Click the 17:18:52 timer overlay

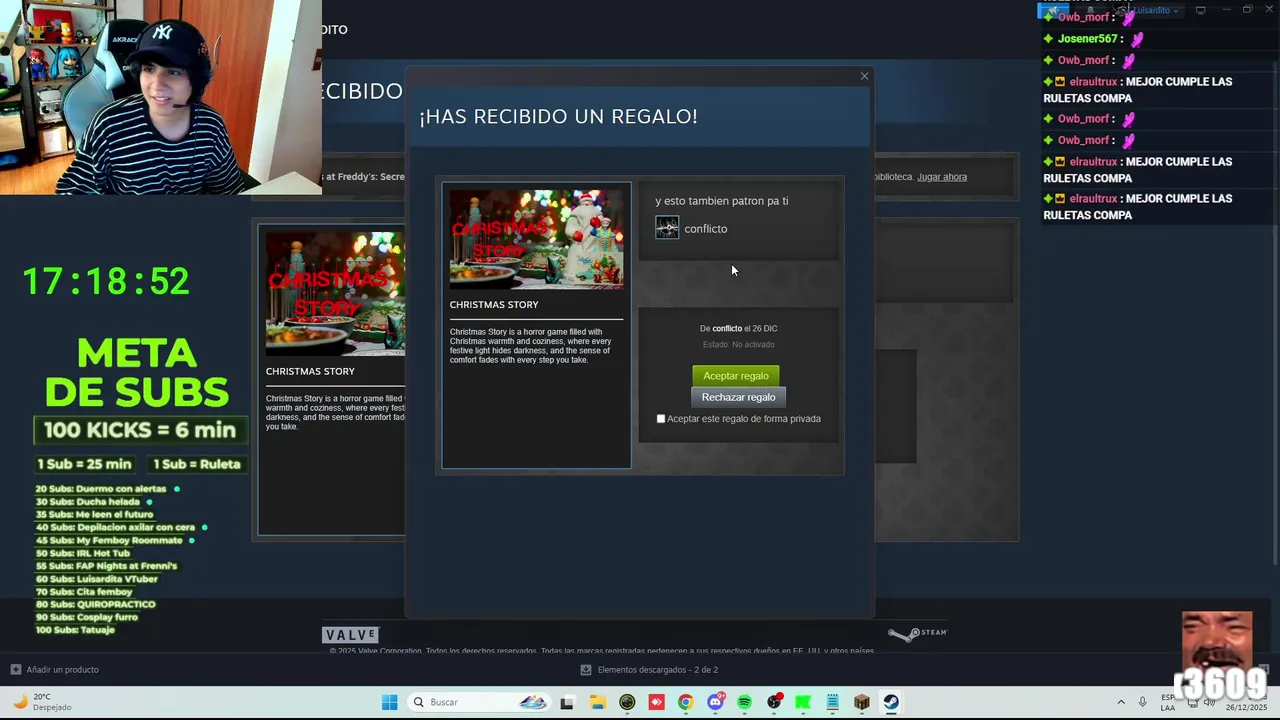[106, 282]
